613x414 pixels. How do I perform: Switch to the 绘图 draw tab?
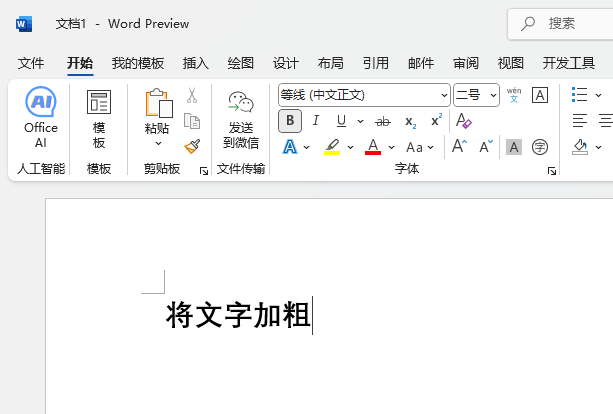240,63
